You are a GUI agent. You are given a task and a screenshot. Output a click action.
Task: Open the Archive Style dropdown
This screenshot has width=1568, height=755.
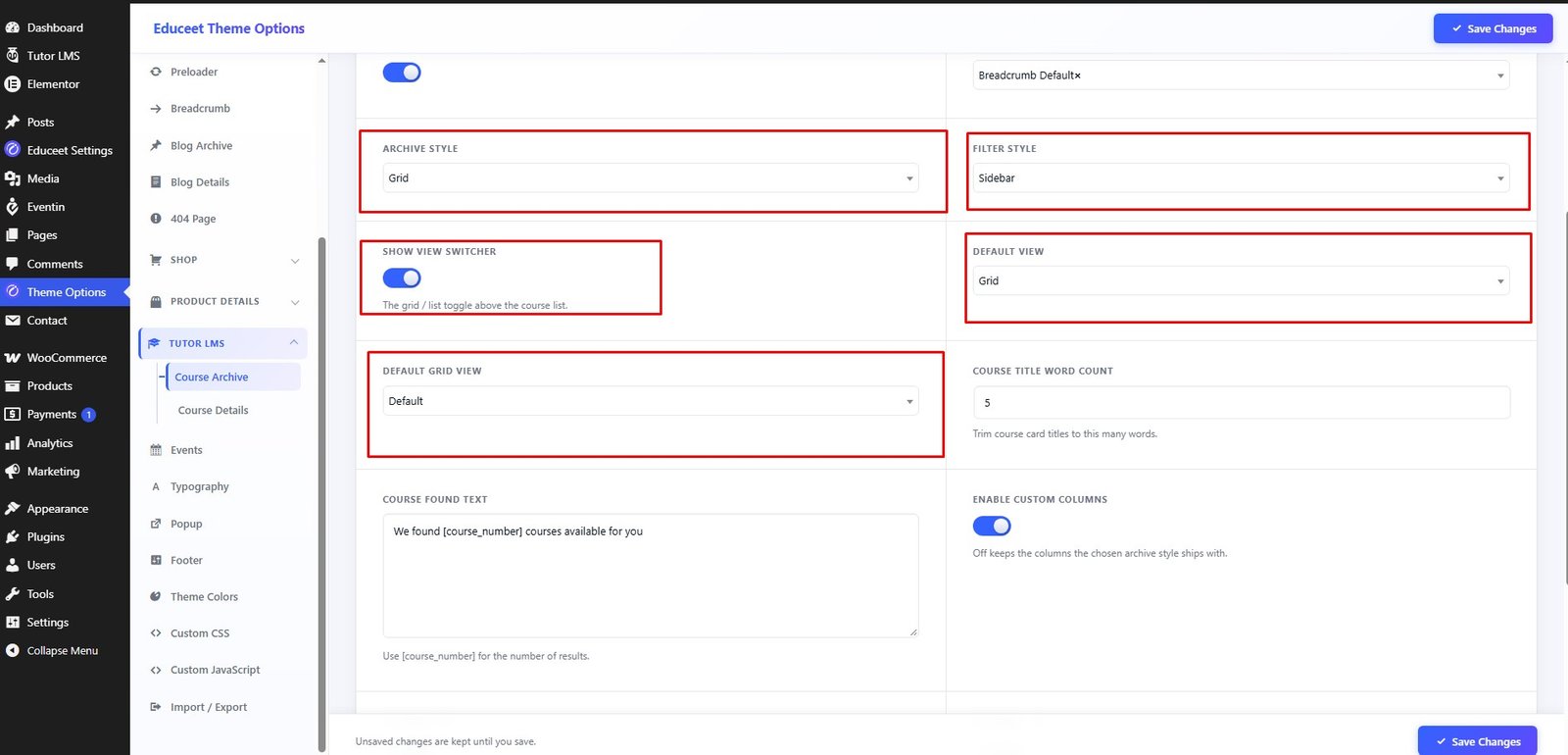[x=651, y=178]
